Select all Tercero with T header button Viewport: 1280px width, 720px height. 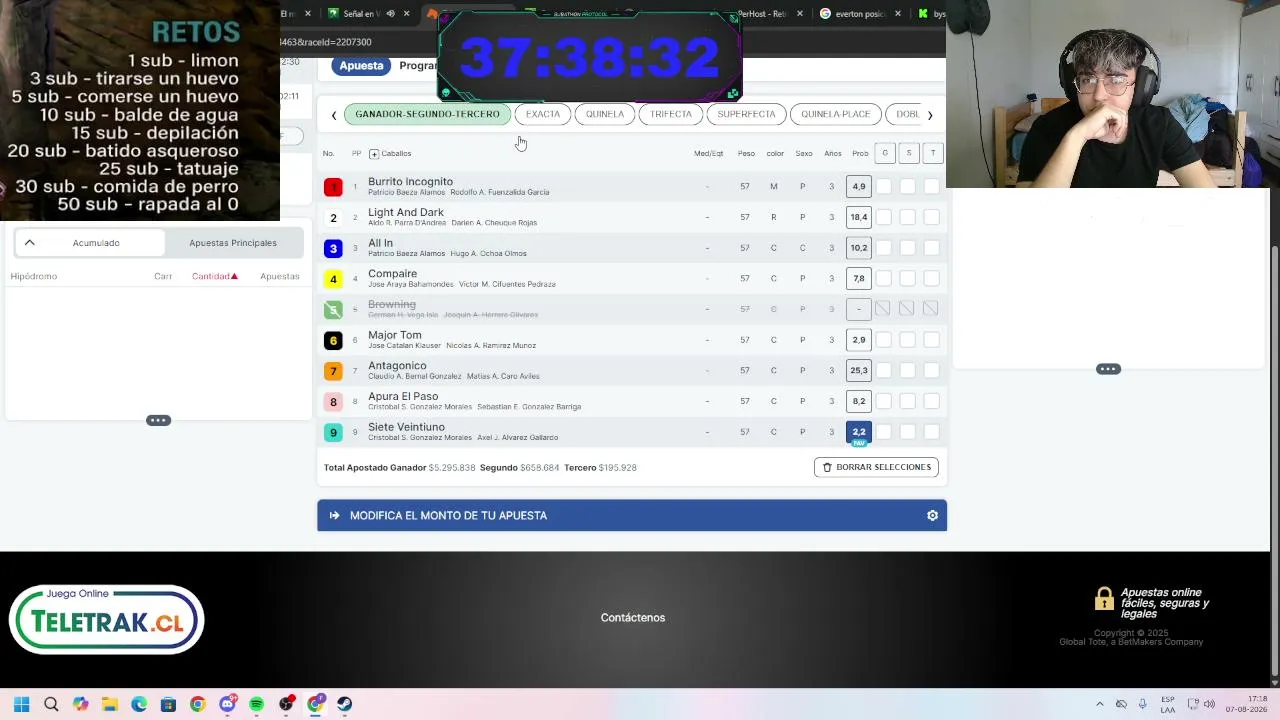tap(932, 153)
